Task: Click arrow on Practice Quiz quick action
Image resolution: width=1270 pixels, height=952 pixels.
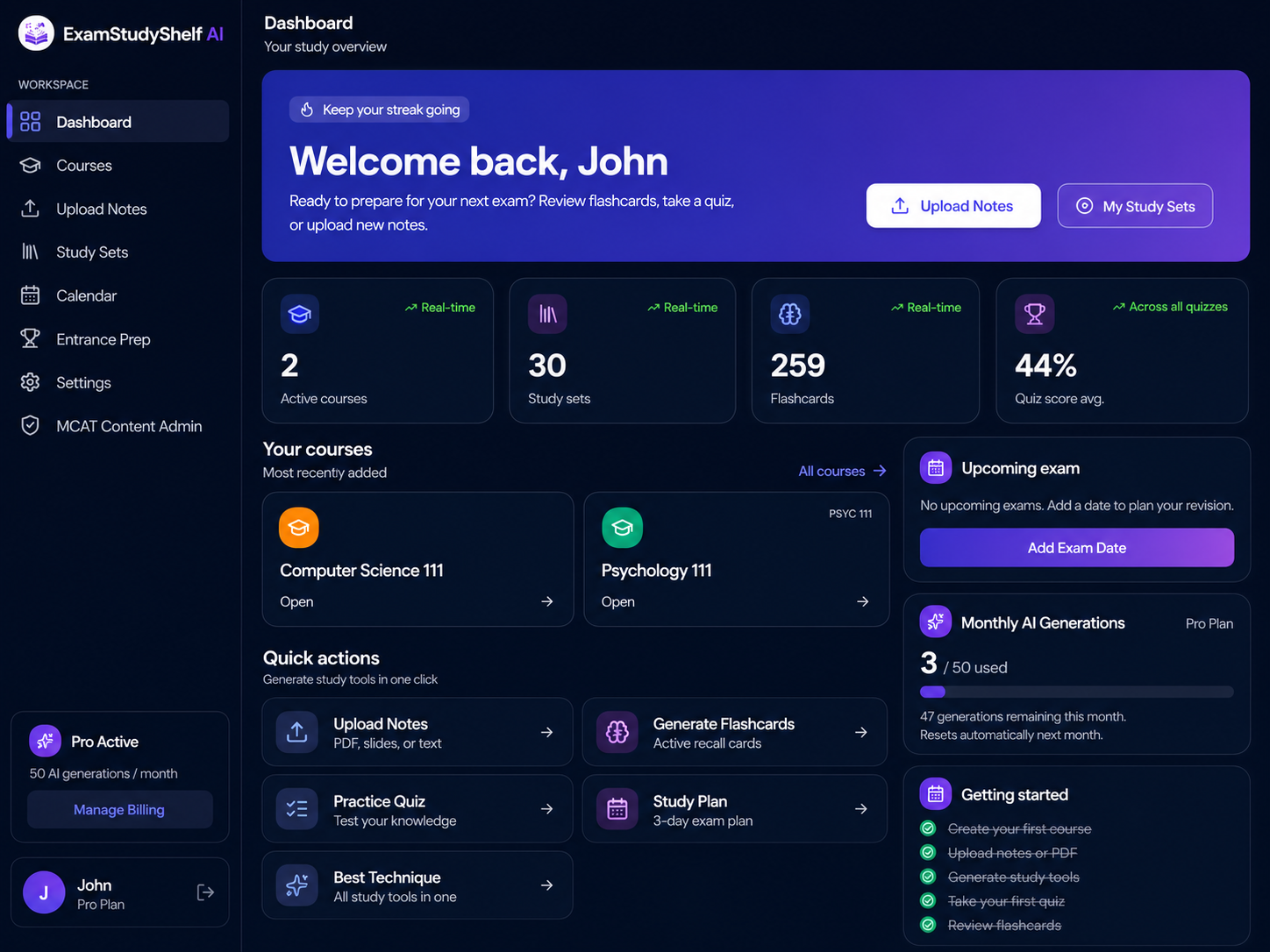Action: point(547,809)
